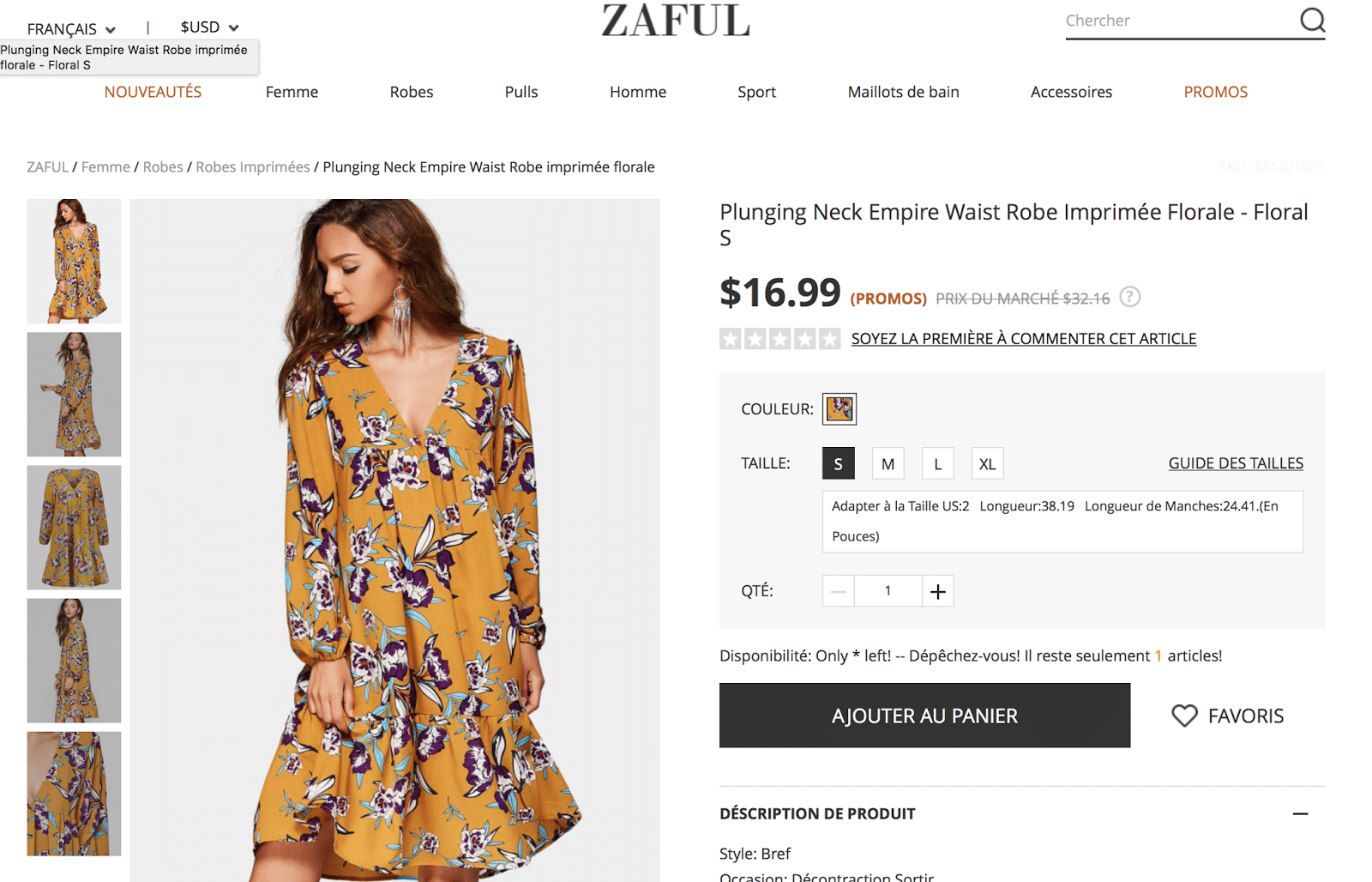1372x882 pixels.
Task: Click the market price help question icon
Action: click(1130, 297)
